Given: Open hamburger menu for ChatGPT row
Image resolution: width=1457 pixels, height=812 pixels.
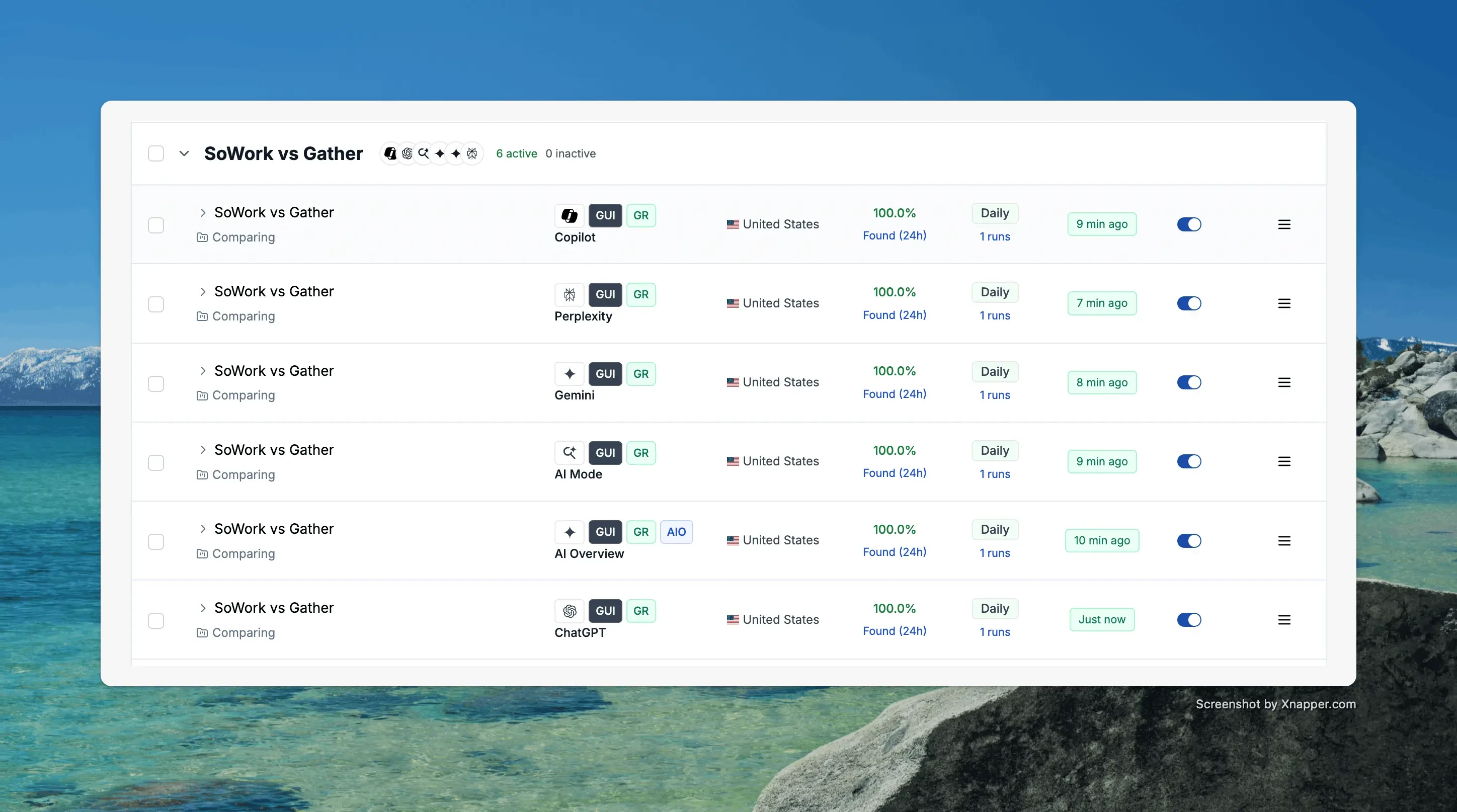Looking at the screenshot, I should [x=1284, y=620].
